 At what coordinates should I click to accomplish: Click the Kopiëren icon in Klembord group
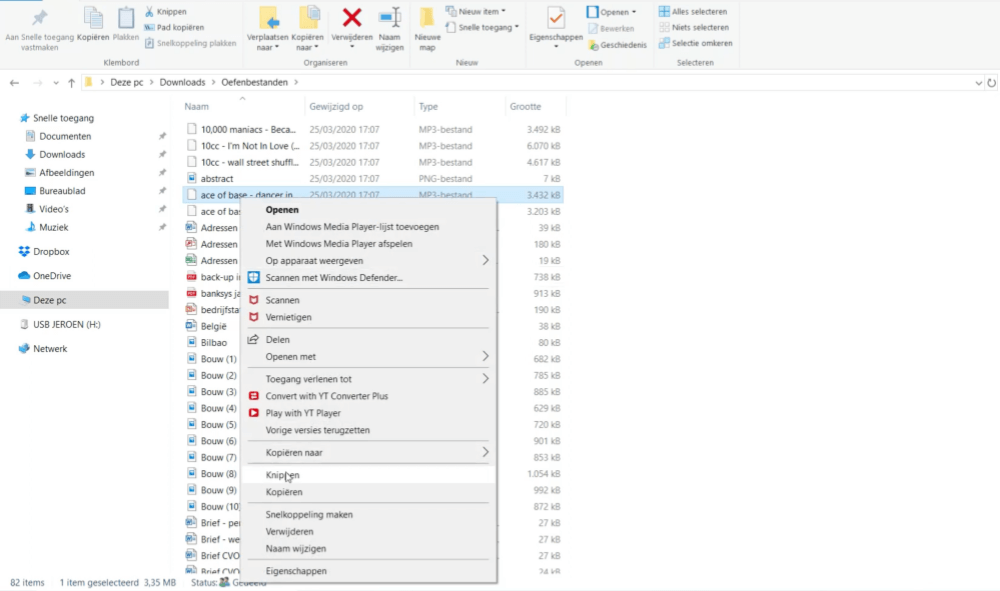pyautogui.click(x=93, y=17)
